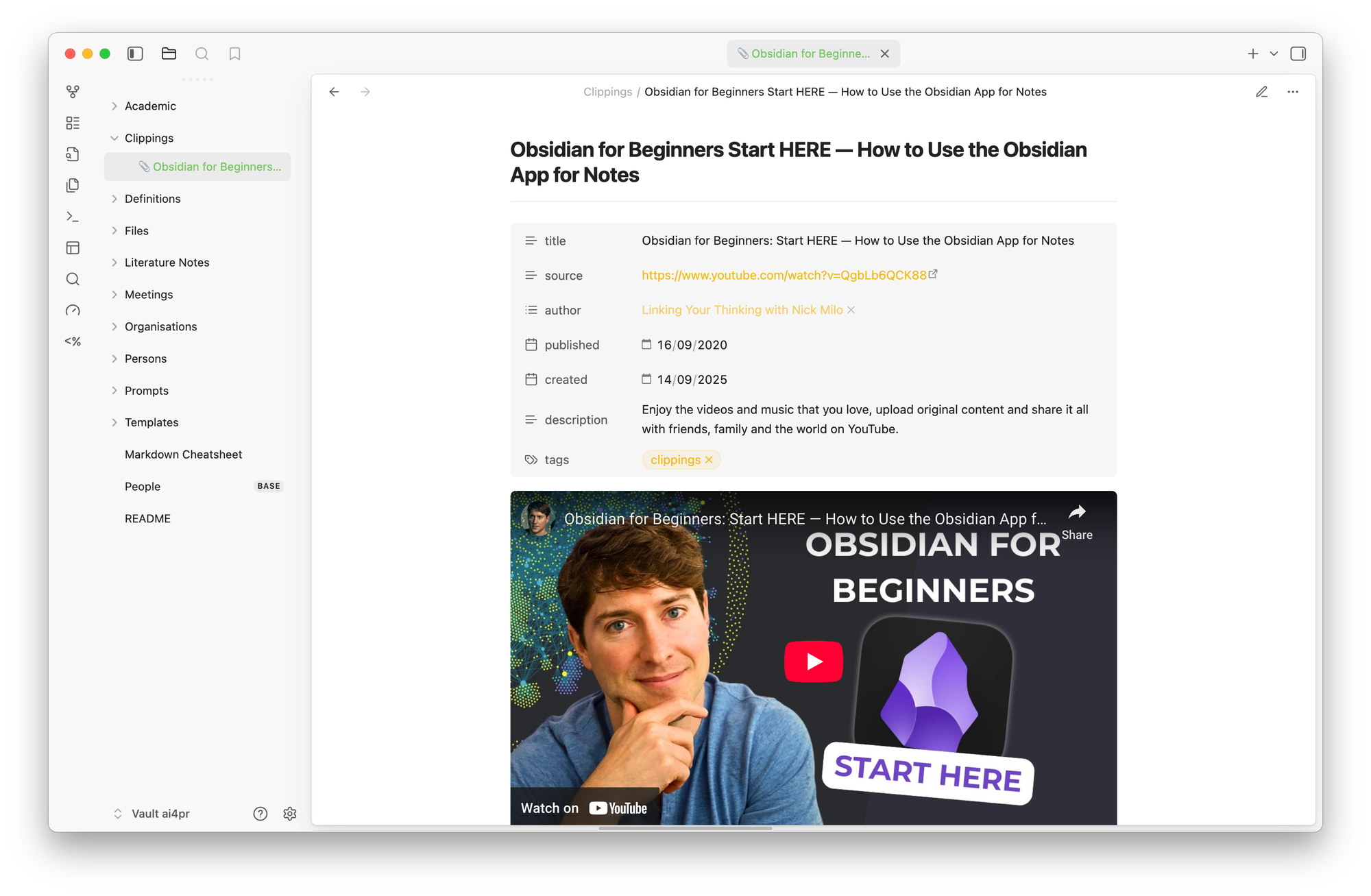
Task: Play the embedded YouTube video
Action: pyautogui.click(x=813, y=662)
